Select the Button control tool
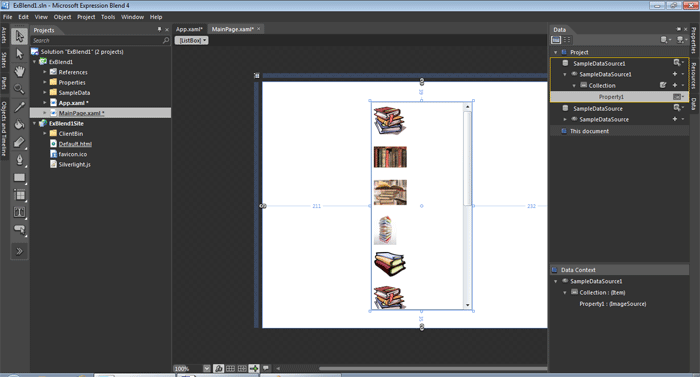Image resolution: width=700 pixels, height=377 pixels. tap(19, 230)
